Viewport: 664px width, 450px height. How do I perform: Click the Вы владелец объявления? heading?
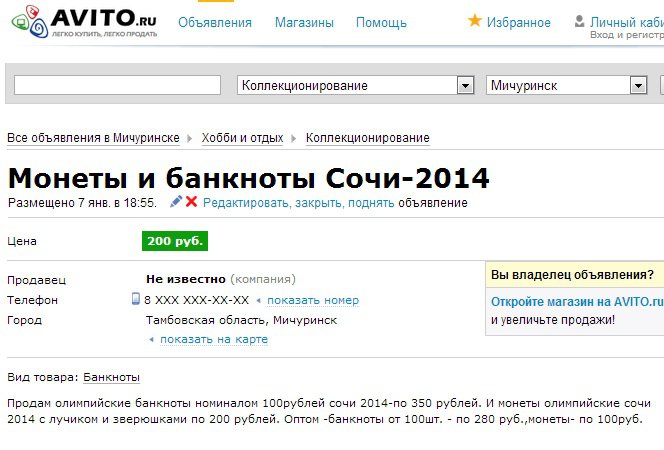coord(572,275)
